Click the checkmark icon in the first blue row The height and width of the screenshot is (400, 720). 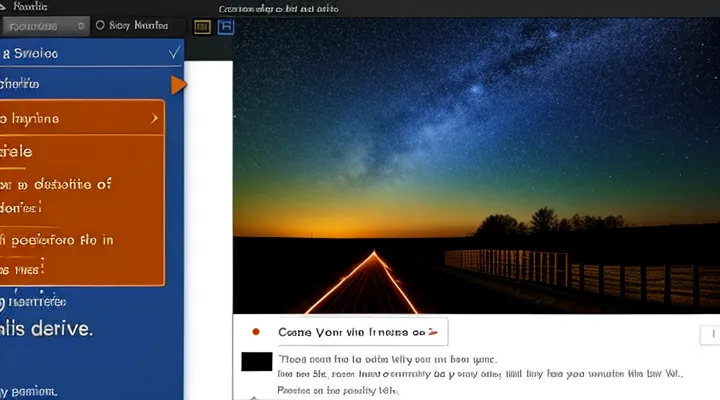click(174, 52)
